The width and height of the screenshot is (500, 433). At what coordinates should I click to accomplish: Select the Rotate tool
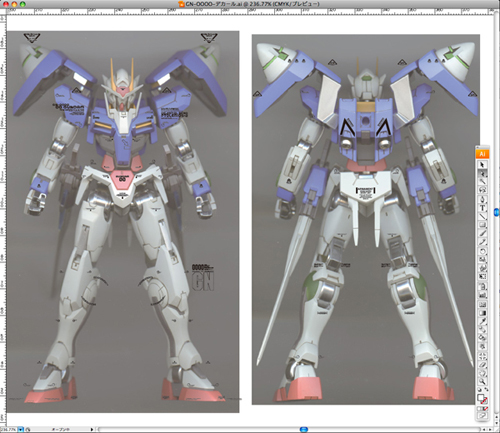(482, 251)
